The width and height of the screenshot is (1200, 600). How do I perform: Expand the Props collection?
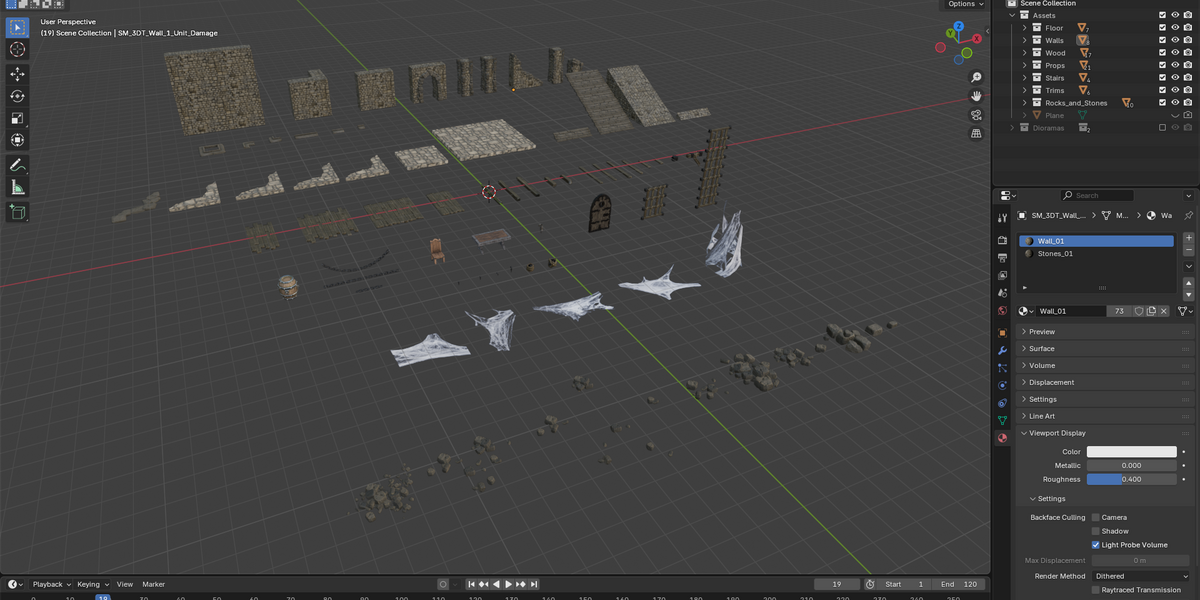click(x=1025, y=65)
